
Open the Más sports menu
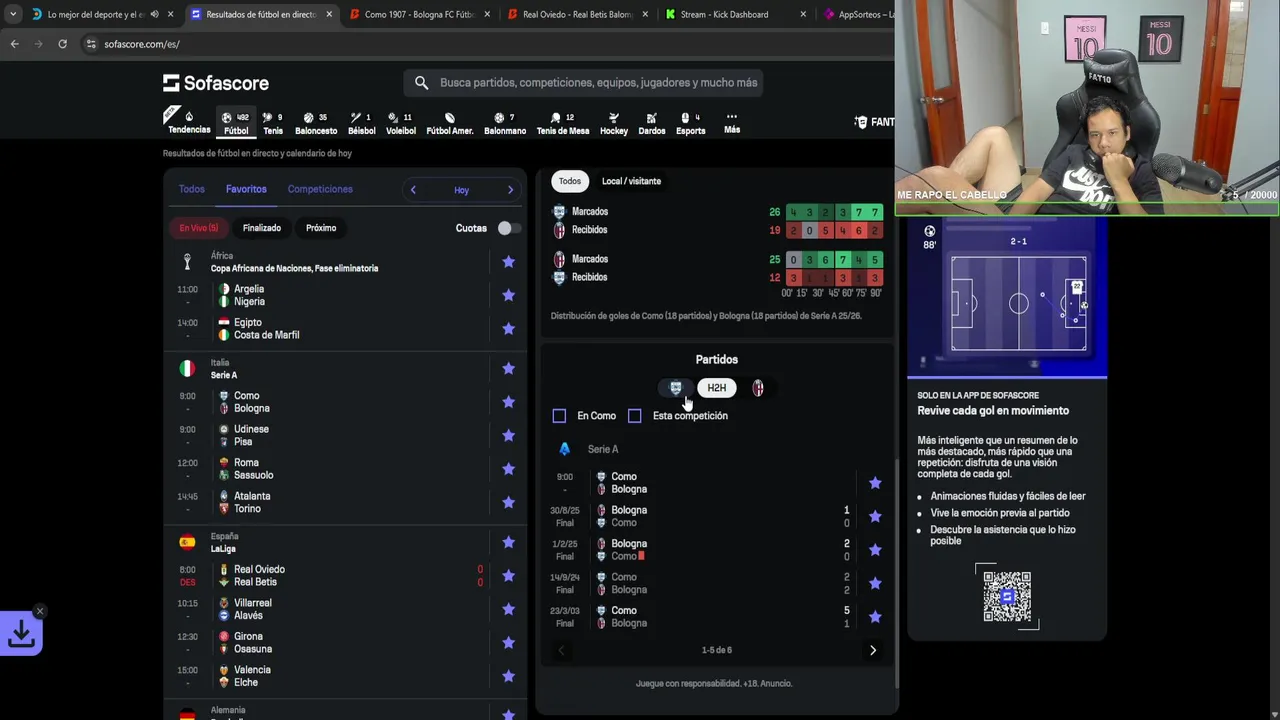click(732, 123)
